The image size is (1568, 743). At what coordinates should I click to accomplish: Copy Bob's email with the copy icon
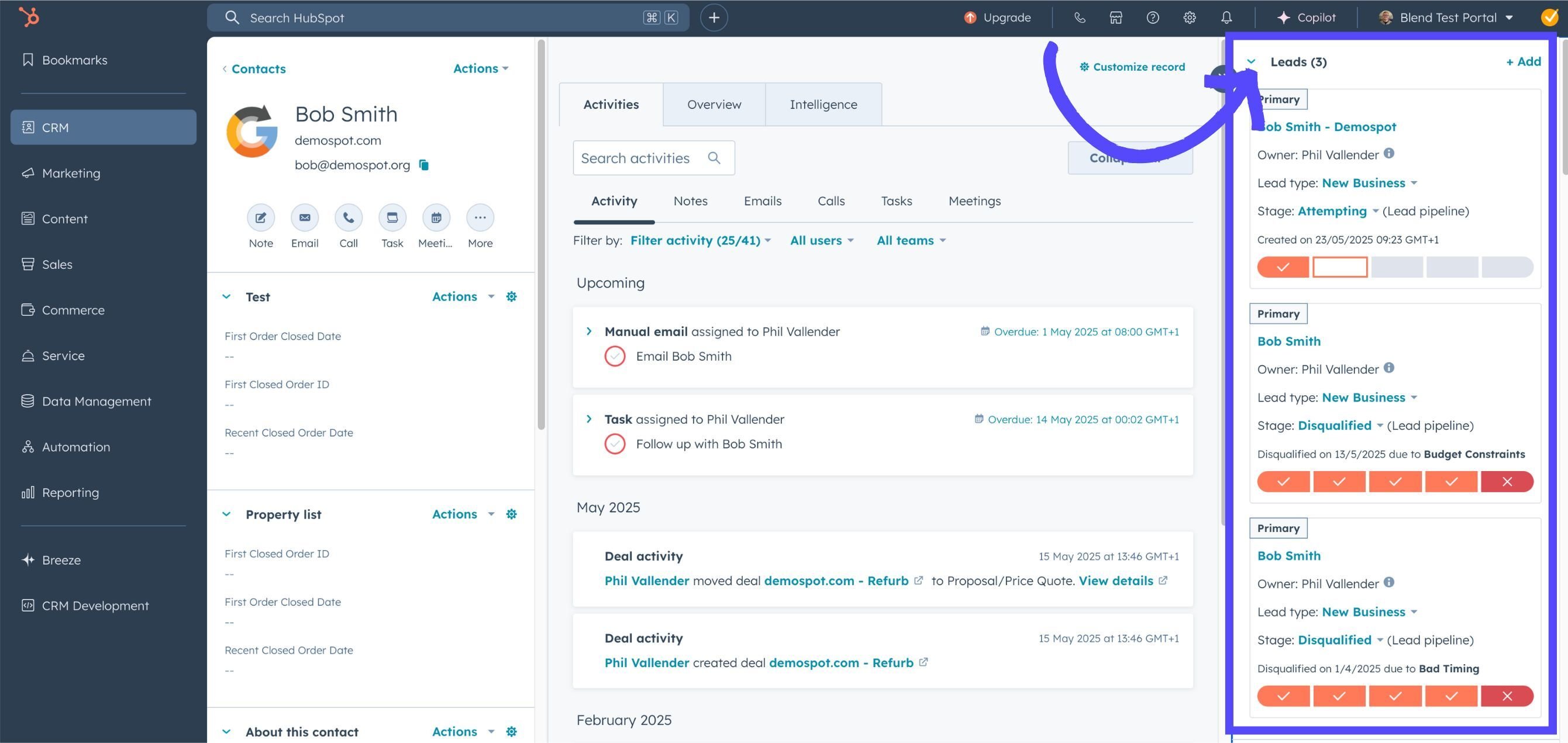[423, 165]
